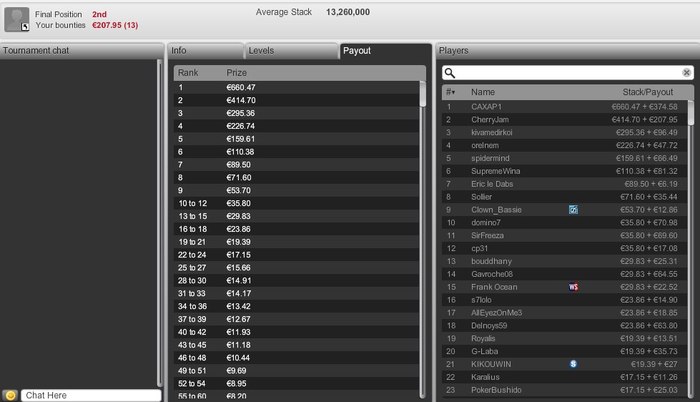Select player Eric le Dabs row

coord(565,184)
